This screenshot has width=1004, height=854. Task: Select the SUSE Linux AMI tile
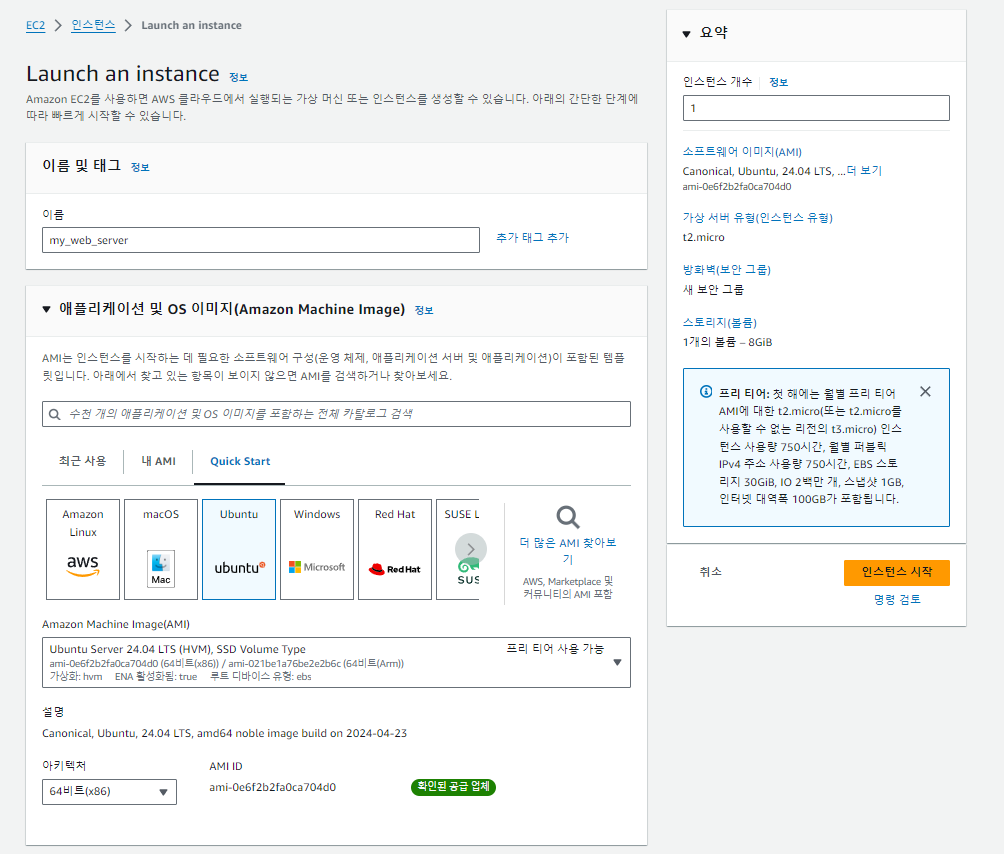pos(458,549)
